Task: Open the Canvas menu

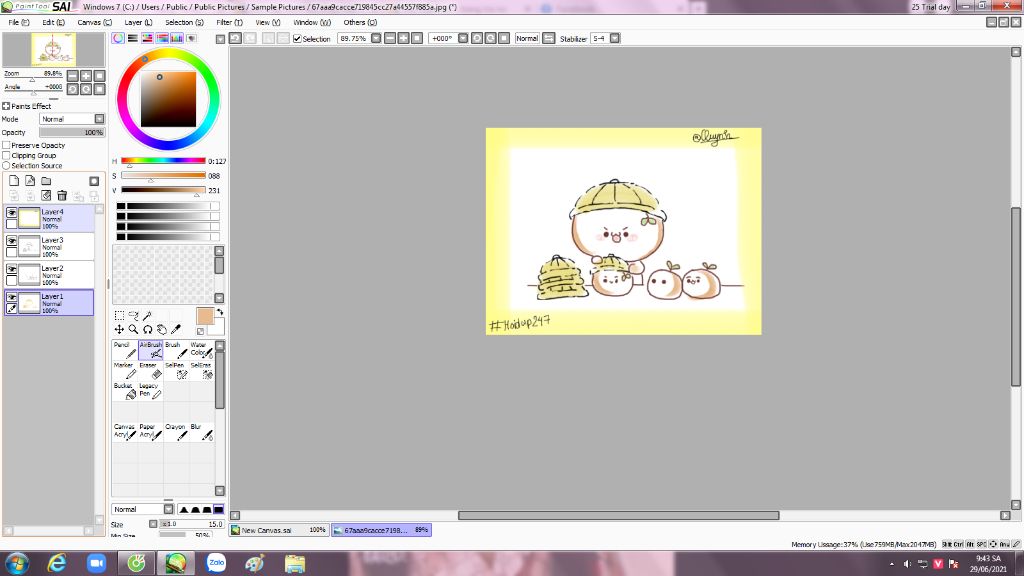Action: point(95,22)
